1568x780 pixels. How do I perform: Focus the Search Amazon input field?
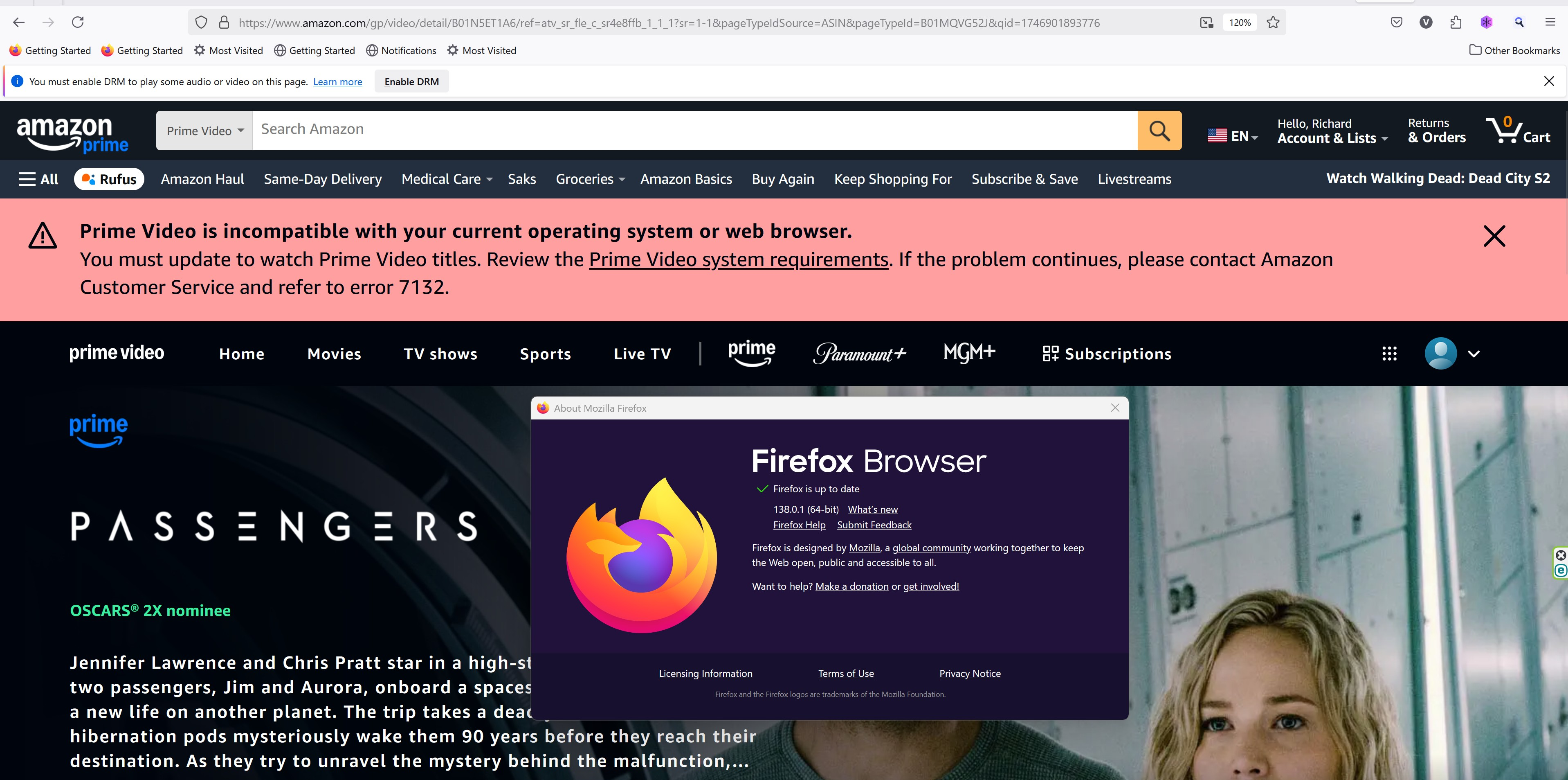tap(694, 130)
